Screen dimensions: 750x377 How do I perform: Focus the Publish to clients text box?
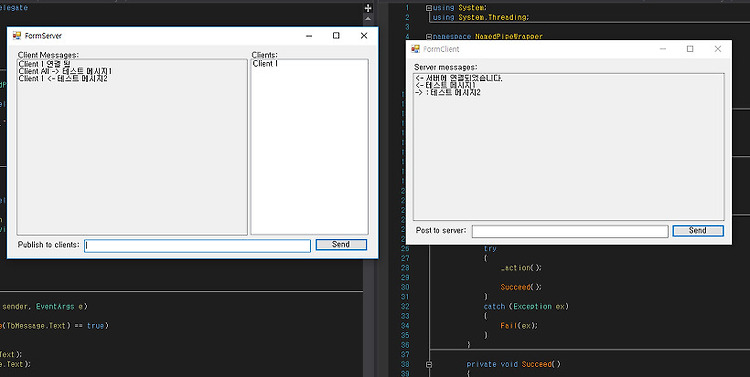[198, 245]
